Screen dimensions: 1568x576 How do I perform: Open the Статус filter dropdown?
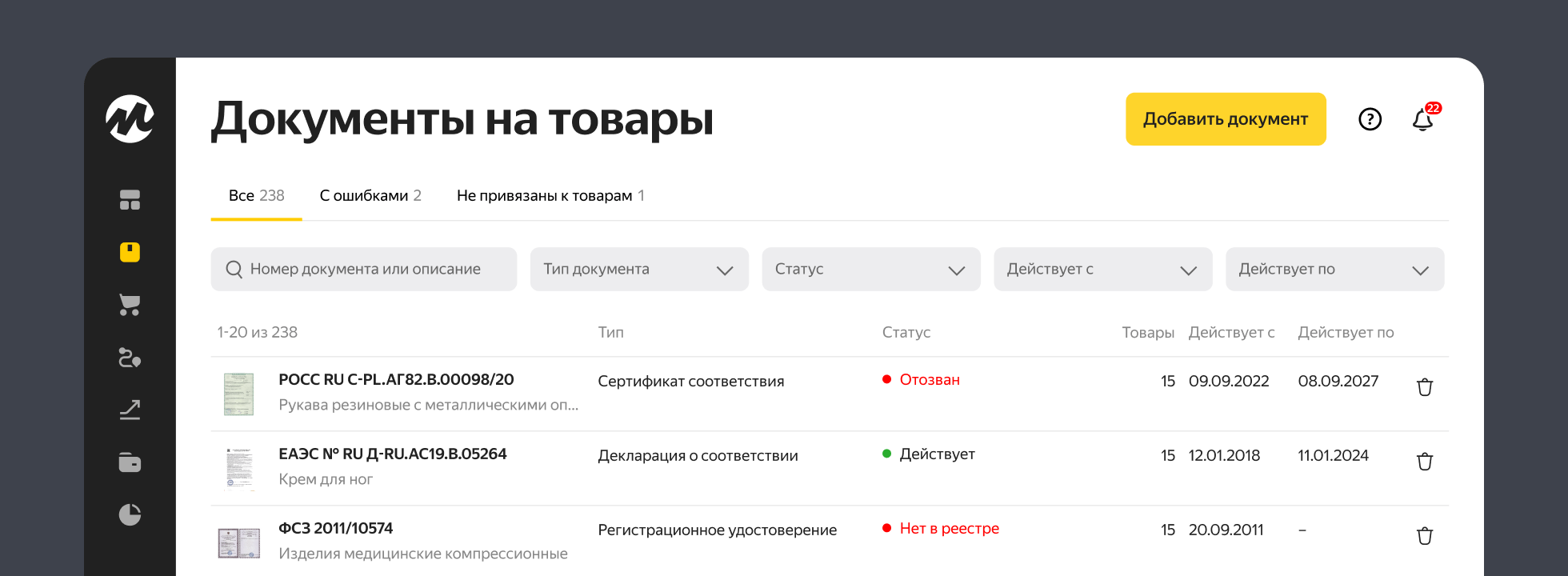tap(870, 270)
